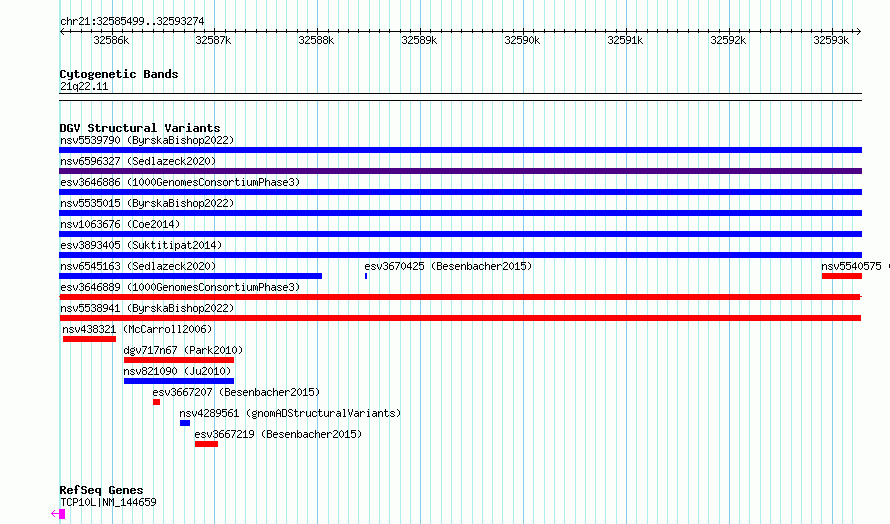890x524 pixels.
Task: Select the red esv3667219 variant bar
Action: (x=207, y=444)
